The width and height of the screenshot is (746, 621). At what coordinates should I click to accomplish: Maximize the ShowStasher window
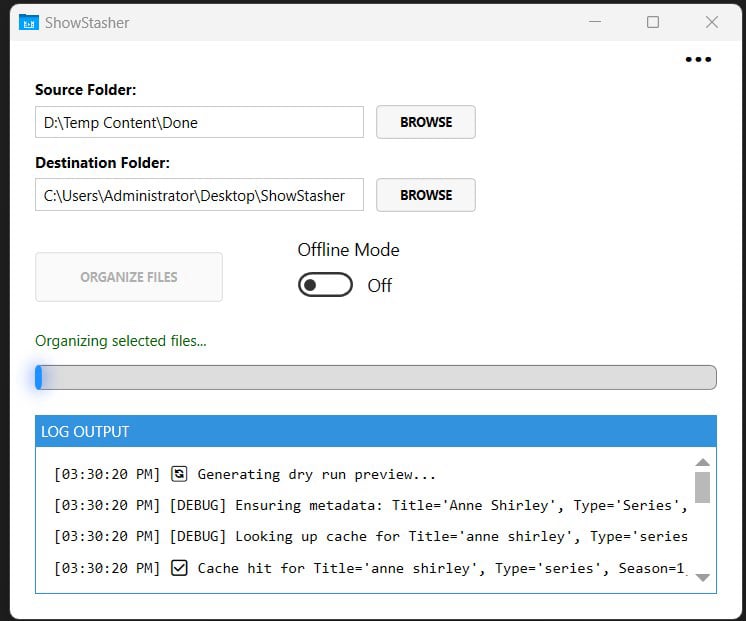tap(653, 22)
